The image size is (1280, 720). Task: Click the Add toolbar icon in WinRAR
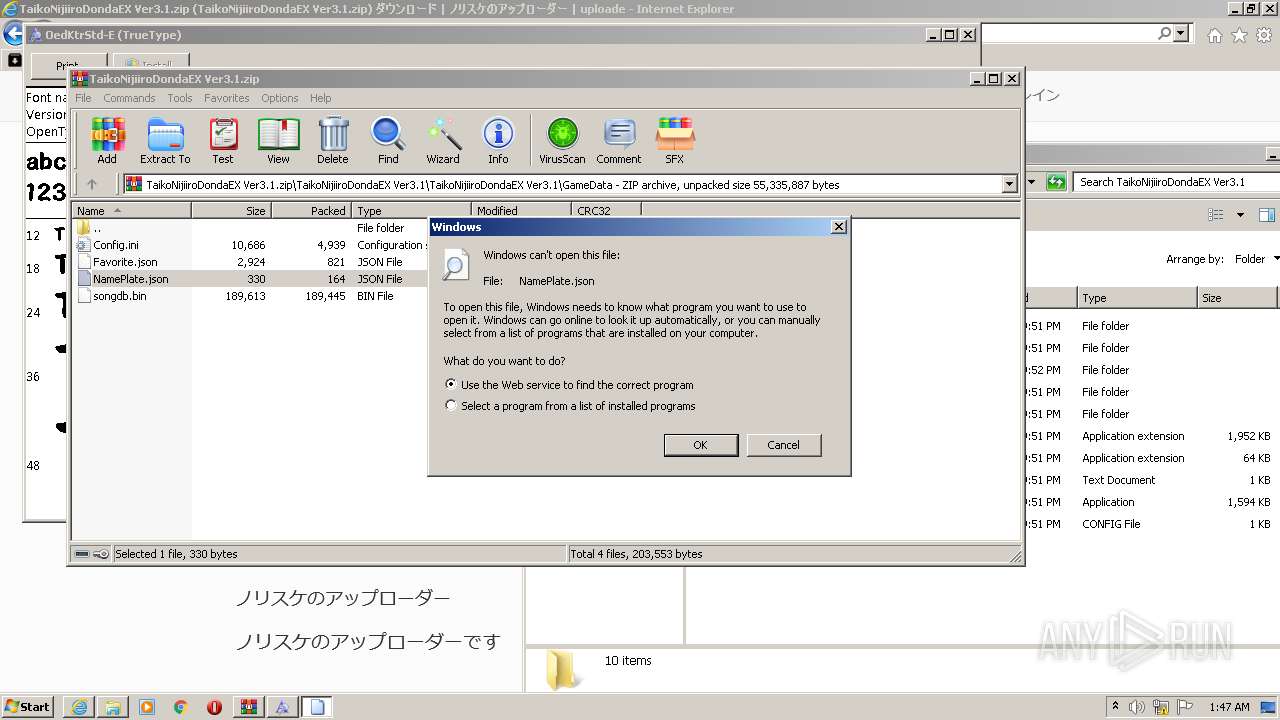[x=107, y=141]
